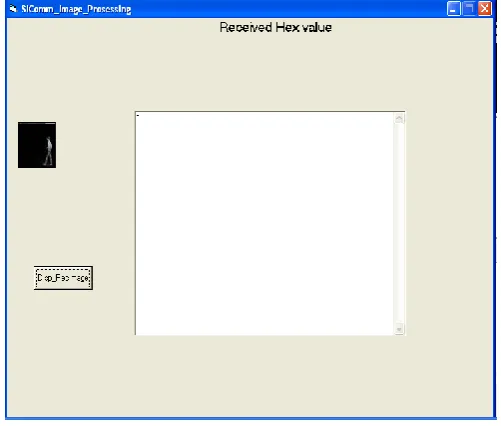Click the "Received Hex value" label
The width and height of the screenshot is (501, 426).
click(x=276, y=28)
